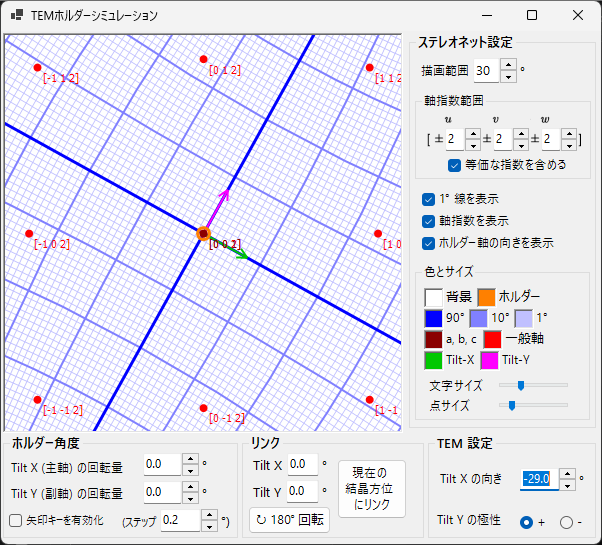Increase the u index range
Image resolution: width=602 pixels, height=545 pixels.
pyautogui.click(x=473, y=134)
